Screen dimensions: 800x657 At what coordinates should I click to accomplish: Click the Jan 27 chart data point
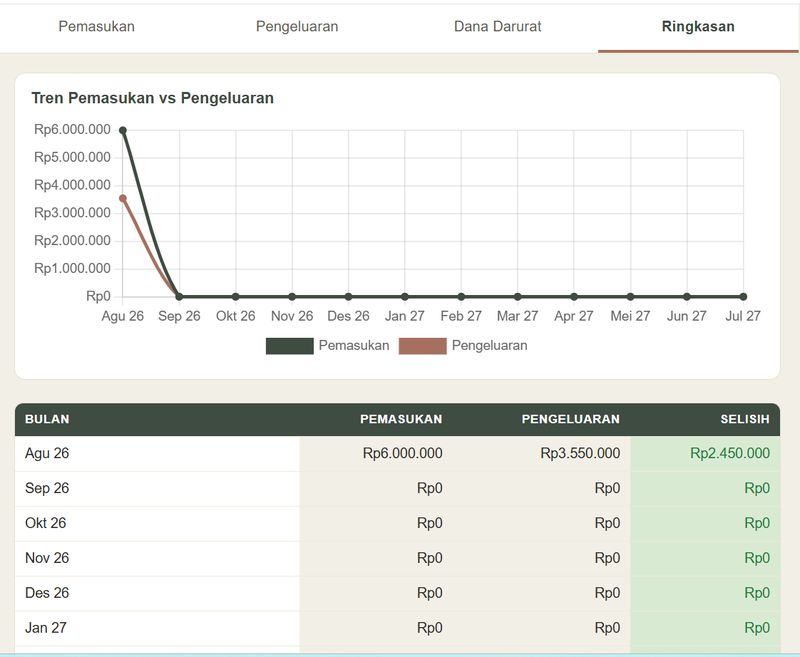coord(405,296)
